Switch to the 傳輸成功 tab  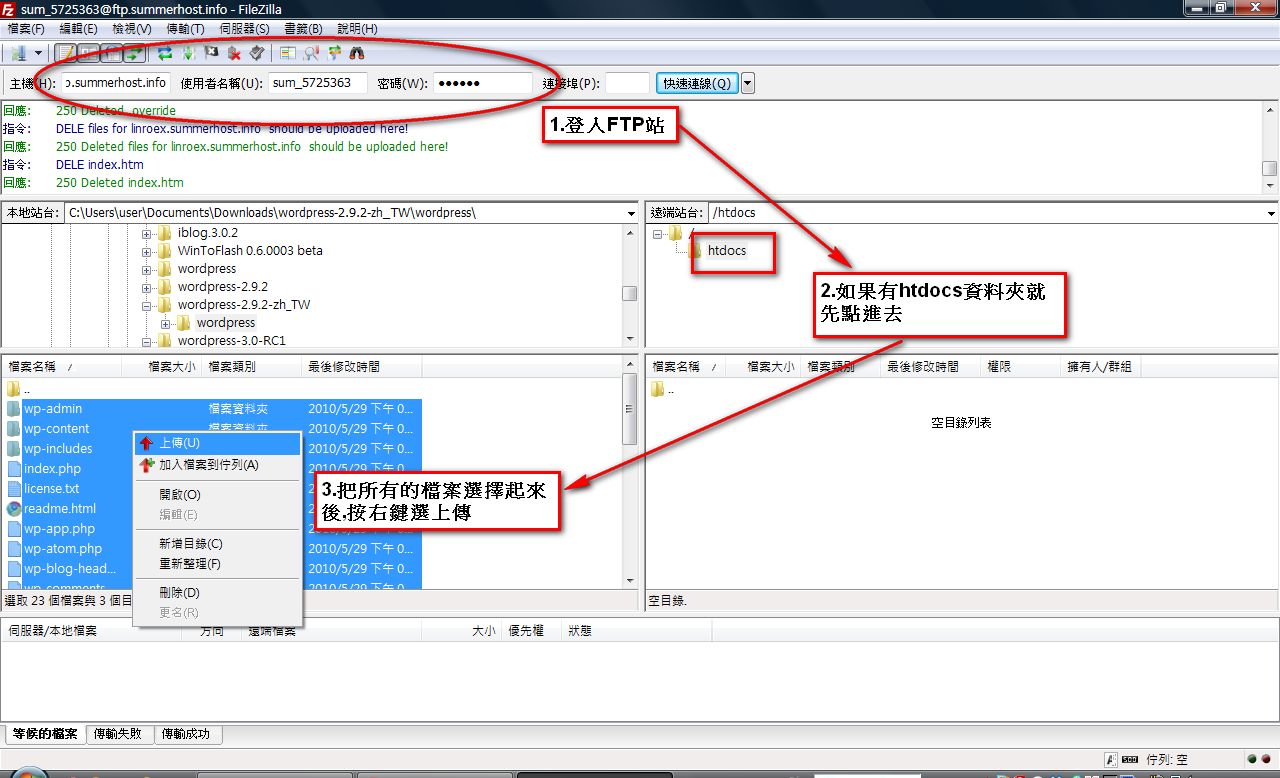tap(186, 734)
